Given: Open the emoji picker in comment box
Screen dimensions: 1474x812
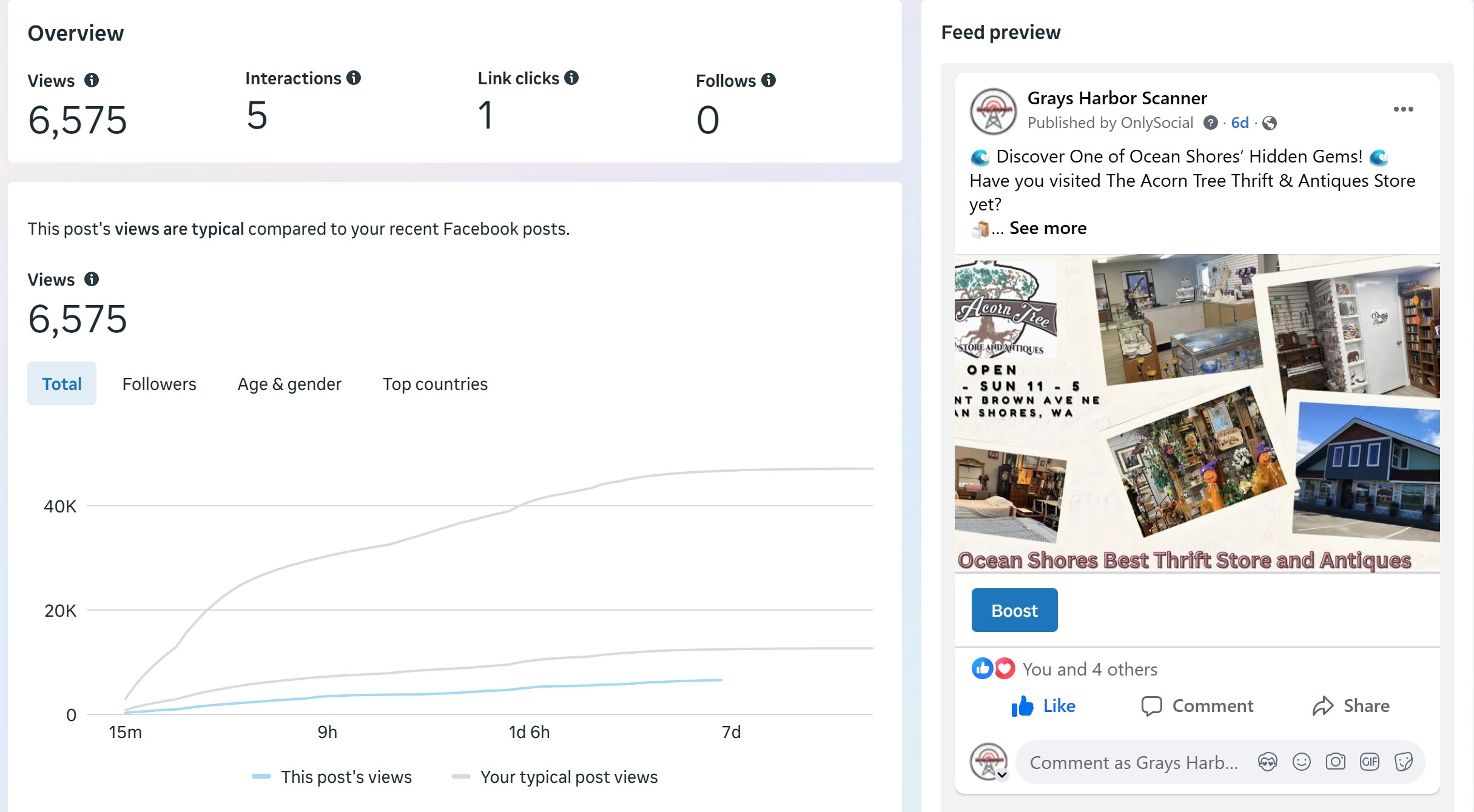Looking at the screenshot, I should click(x=1301, y=762).
